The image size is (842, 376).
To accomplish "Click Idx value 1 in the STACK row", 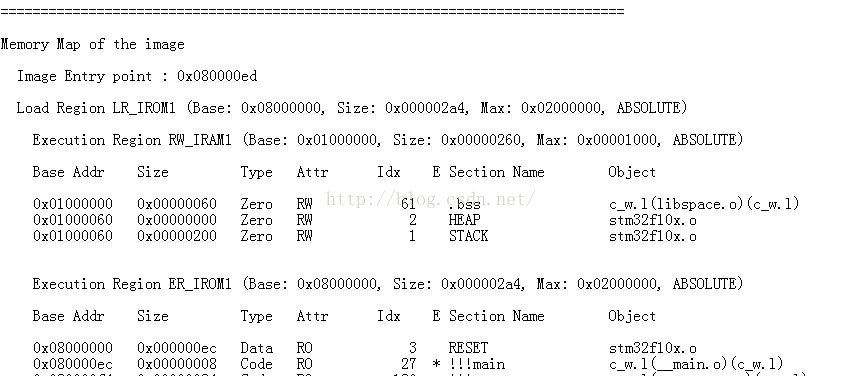I will 412,236.
